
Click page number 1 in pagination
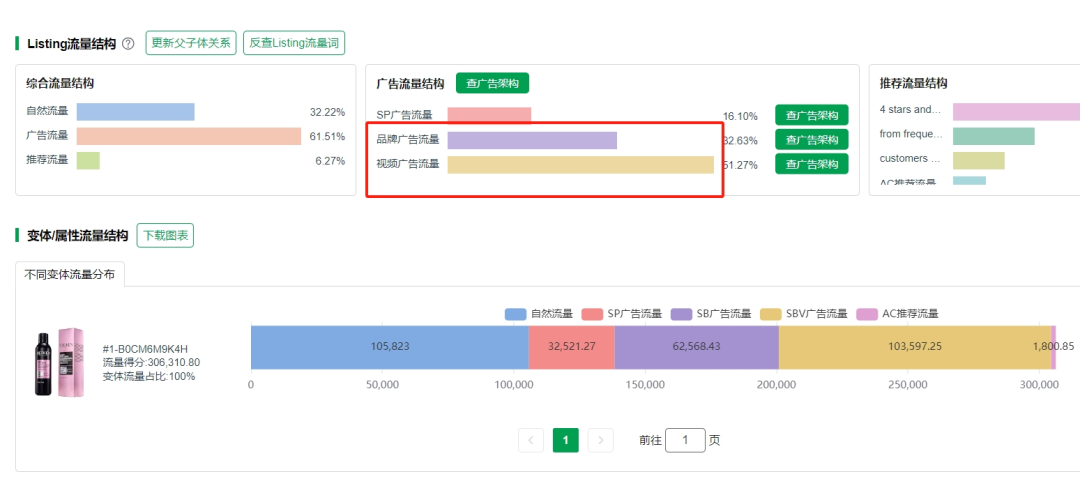(566, 440)
